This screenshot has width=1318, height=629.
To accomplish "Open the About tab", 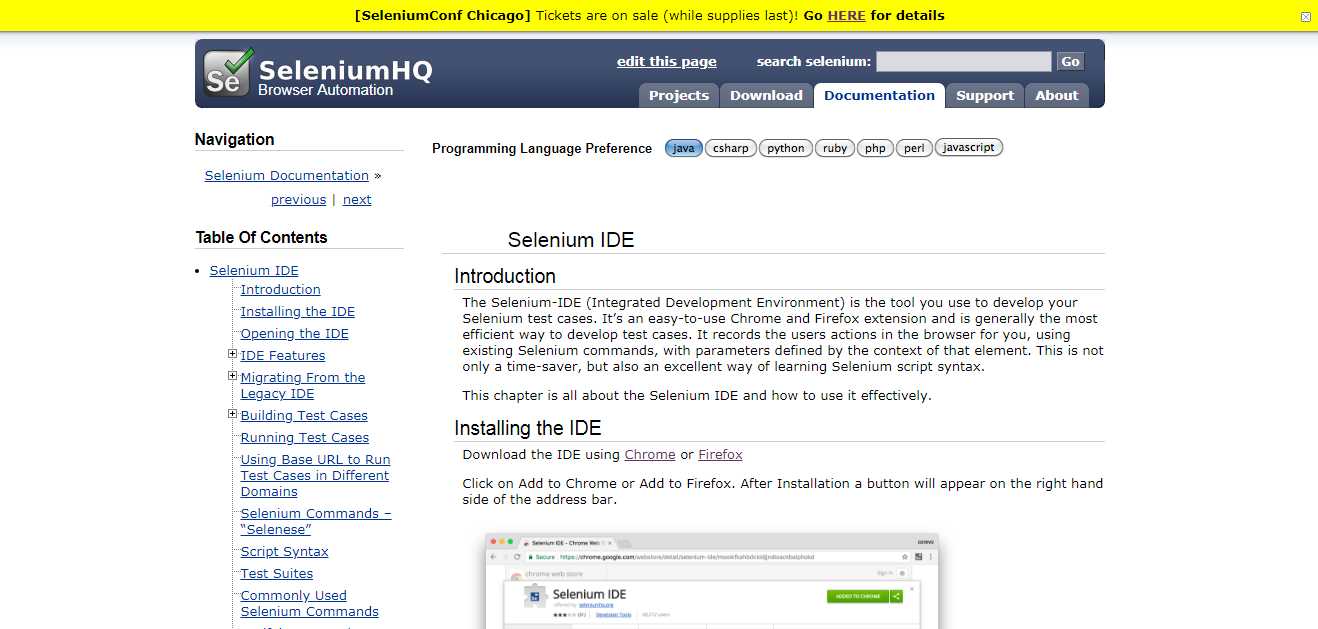I will [x=1057, y=95].
